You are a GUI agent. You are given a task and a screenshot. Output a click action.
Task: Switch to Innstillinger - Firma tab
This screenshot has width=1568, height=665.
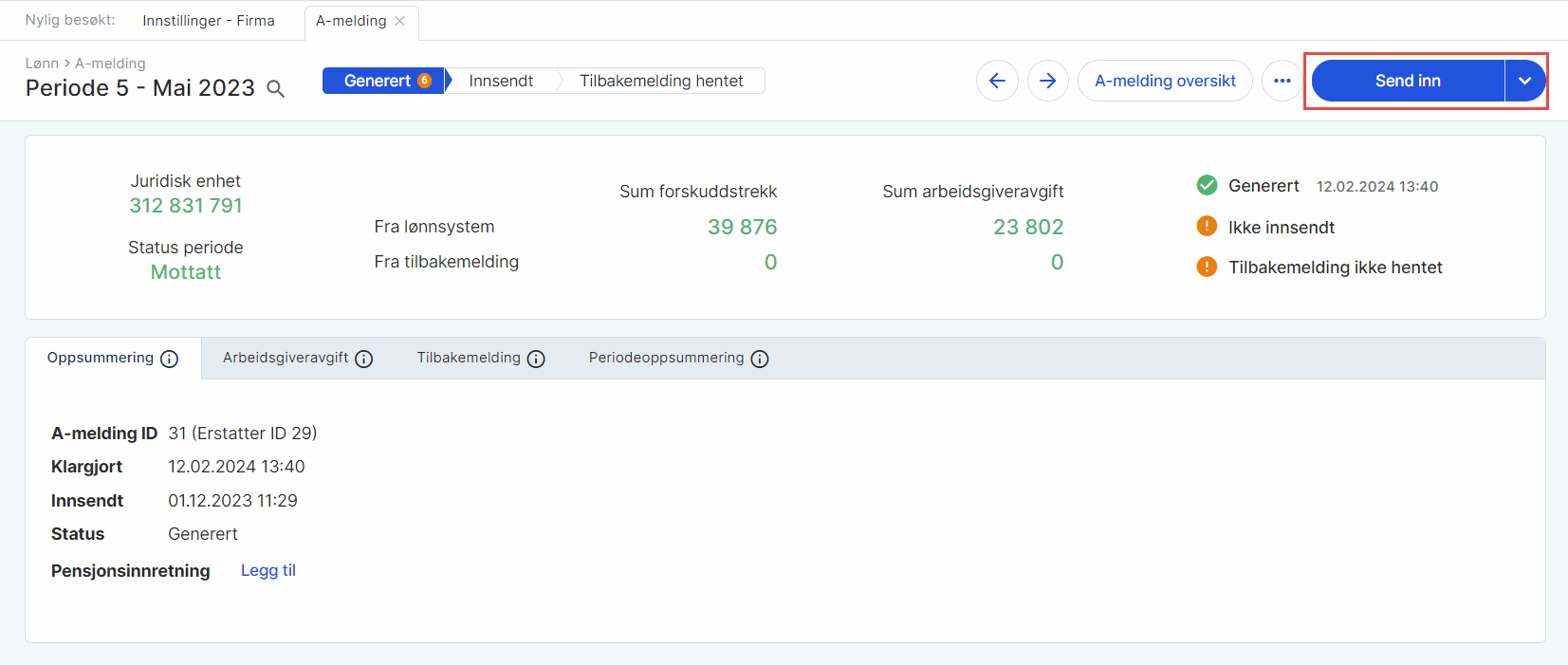click(209, 21)
